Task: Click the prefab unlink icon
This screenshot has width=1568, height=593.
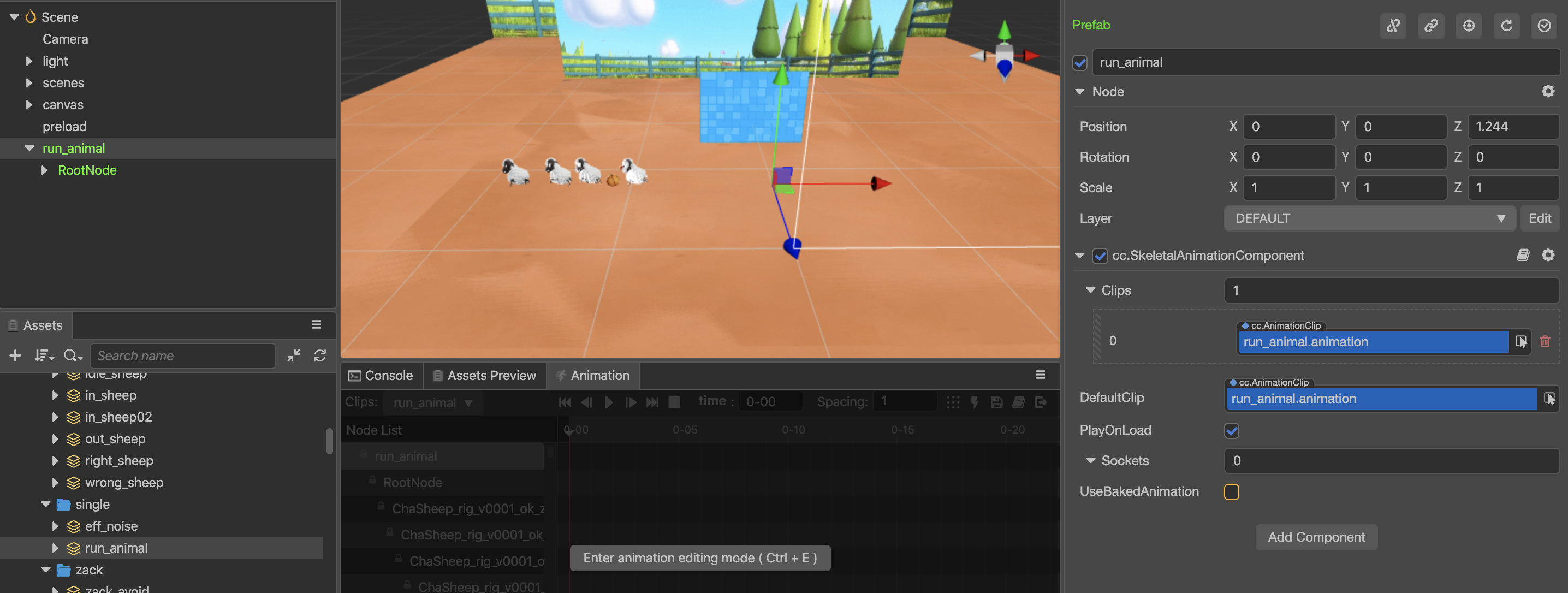Action: coord(1393,26)
